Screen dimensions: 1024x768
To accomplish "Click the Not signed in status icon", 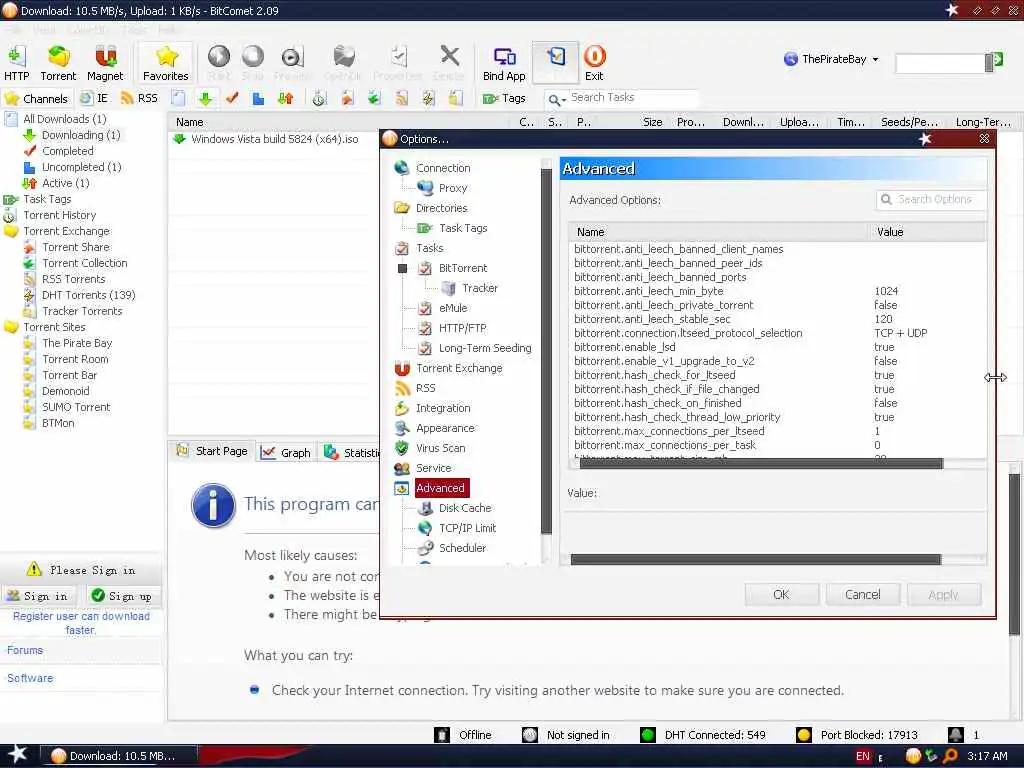I will 530,735.
